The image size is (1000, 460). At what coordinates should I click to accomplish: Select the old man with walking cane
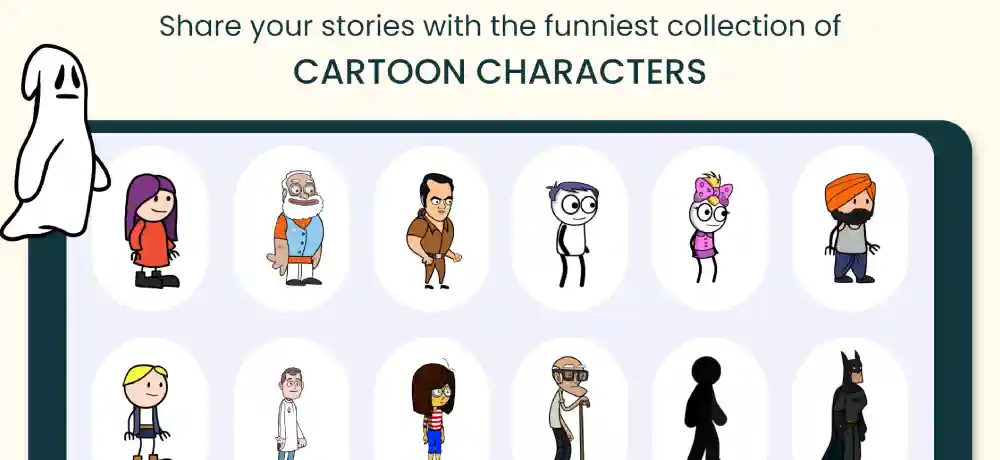tap(570, 408)
